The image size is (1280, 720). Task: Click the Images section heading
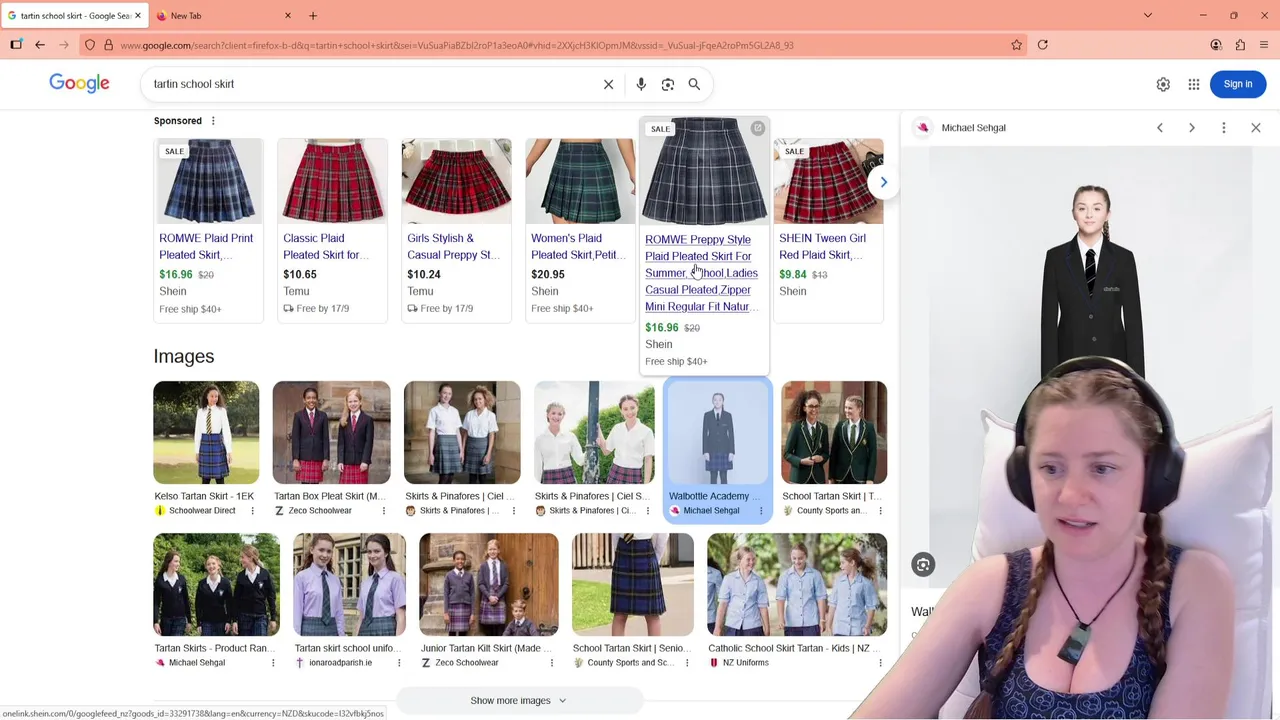click(184, 356)
